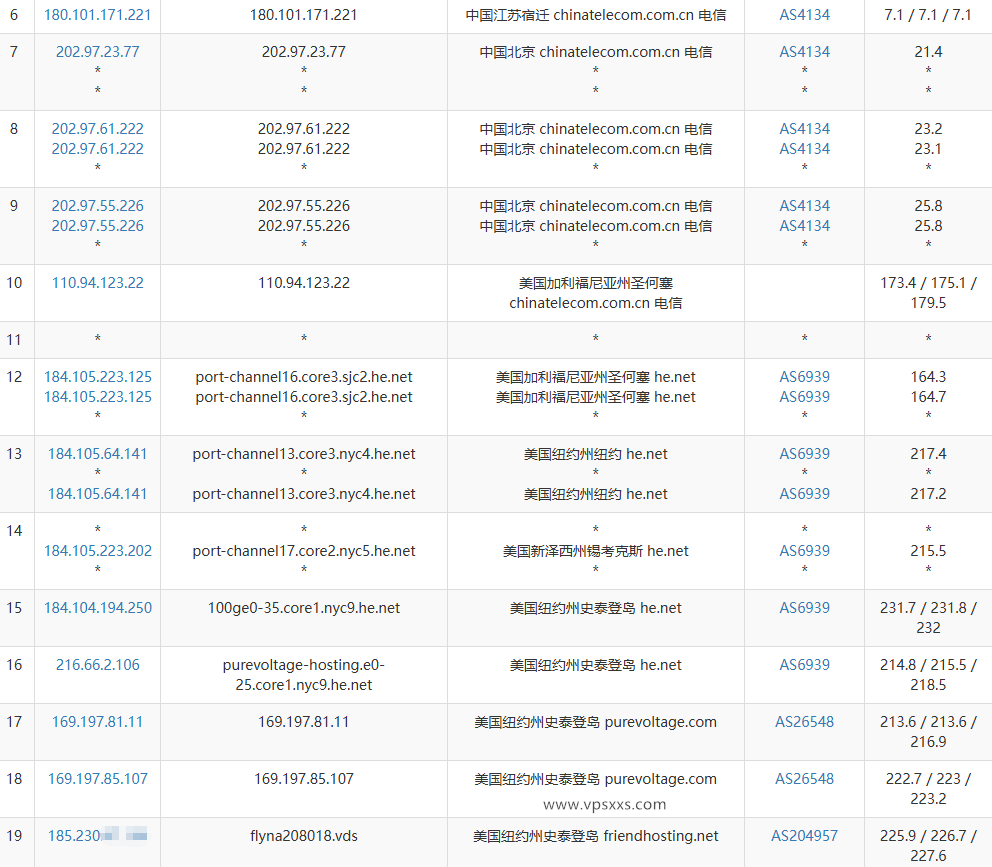Select the 美国加利福尼亚州圣何塞 chinatelecom location
This screenshot has width=992, height=867.
595,293
